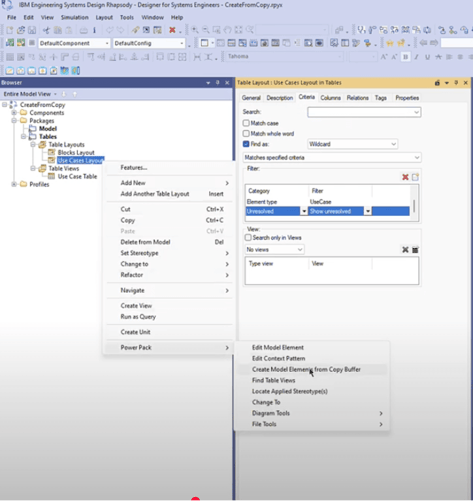Collapse the Table Views node
473x501 pixels.
33,168
